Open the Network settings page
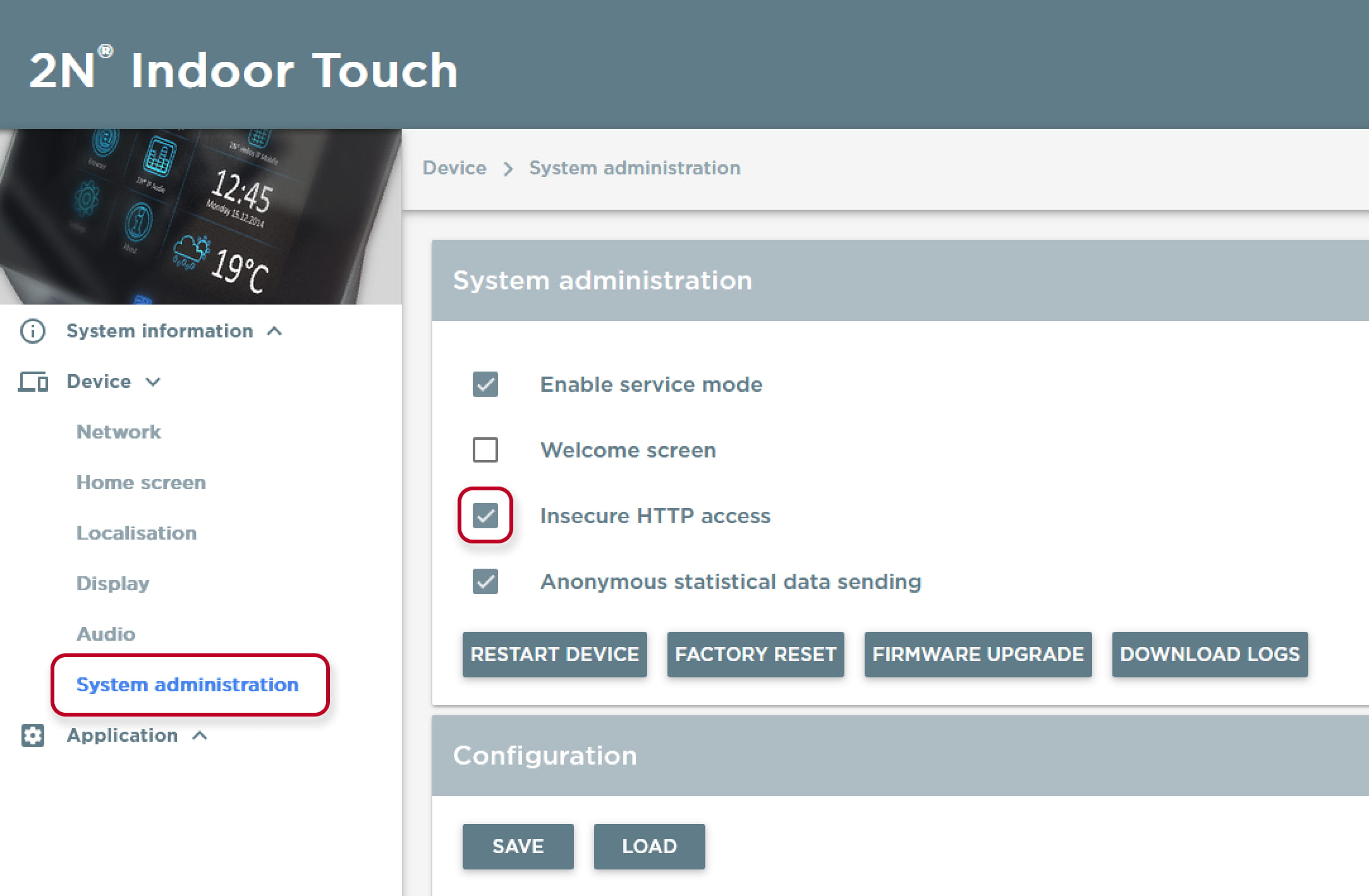Viewport: 1369px width, 896px height. pos(119,432)
